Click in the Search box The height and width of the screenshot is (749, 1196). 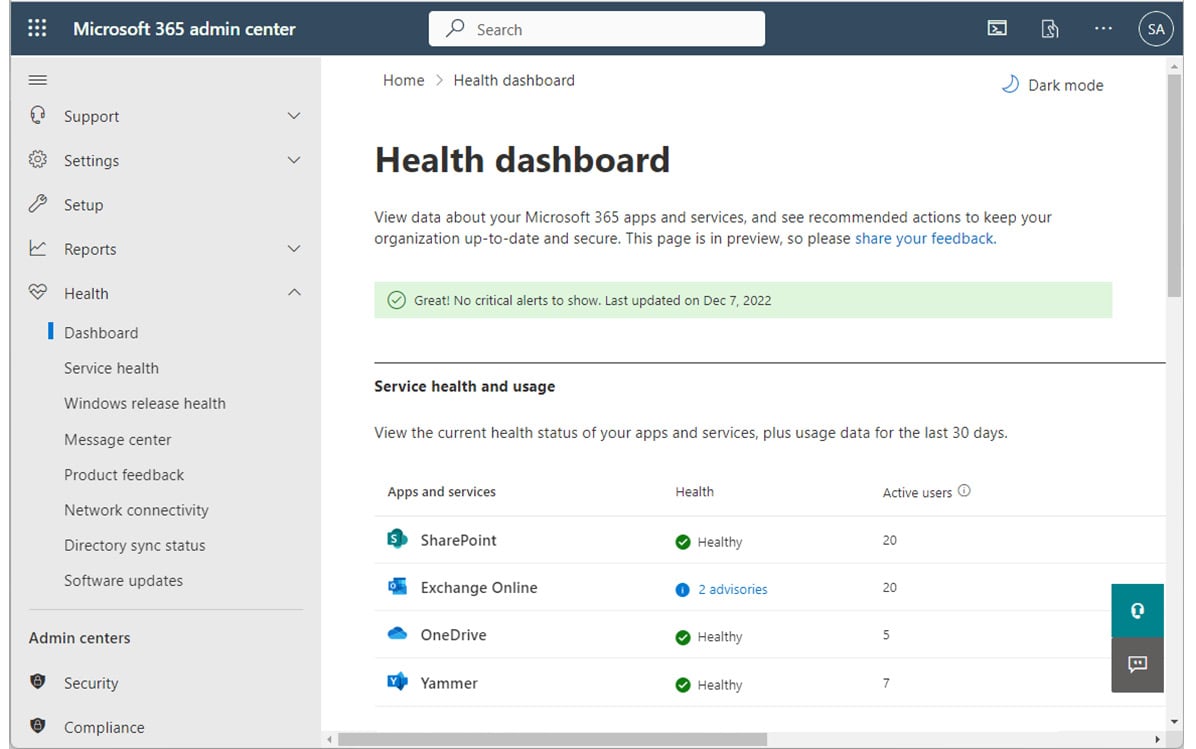pyautogui.click(x=596, y=29)
